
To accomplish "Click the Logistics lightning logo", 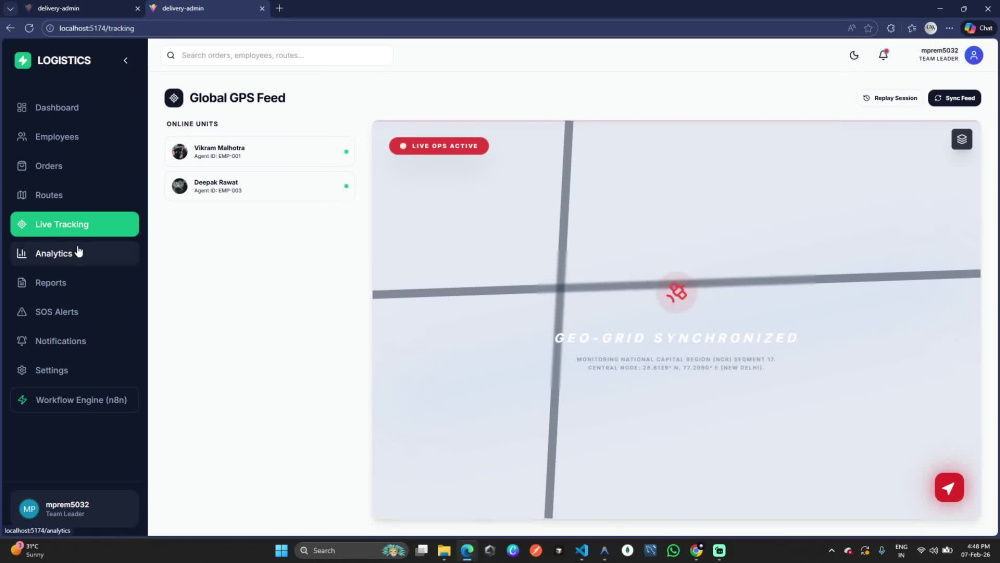I will [x=23, y=61].
